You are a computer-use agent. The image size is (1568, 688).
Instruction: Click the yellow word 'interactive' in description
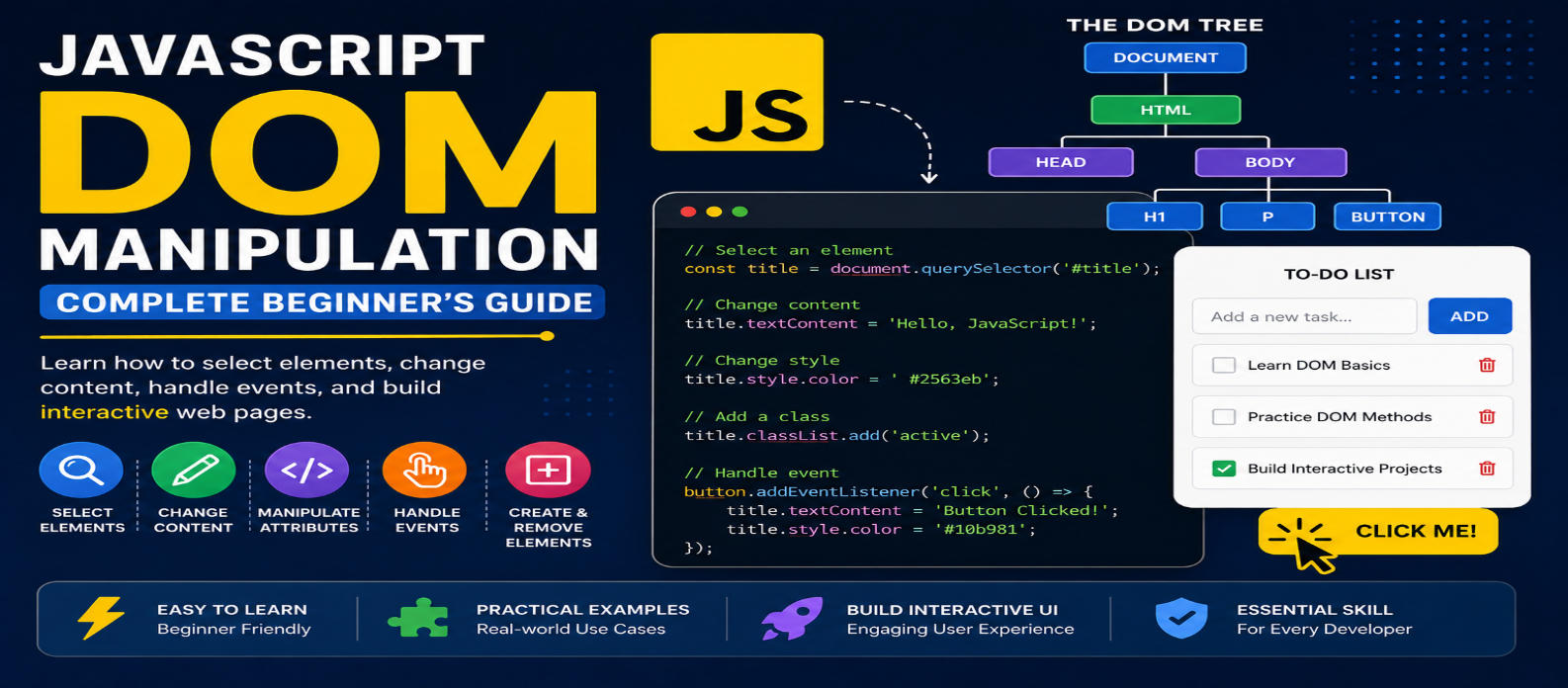(x=105, y=412)
